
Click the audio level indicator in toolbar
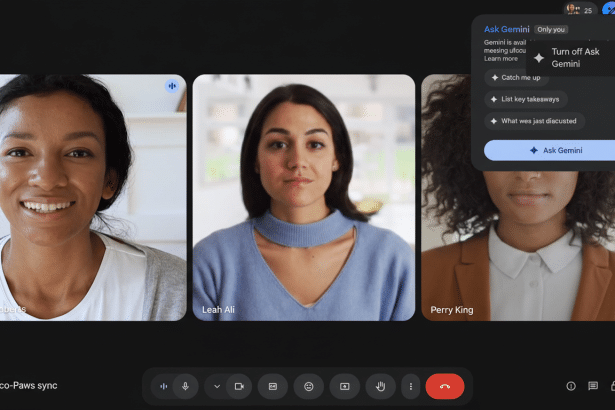pos(164,386)
